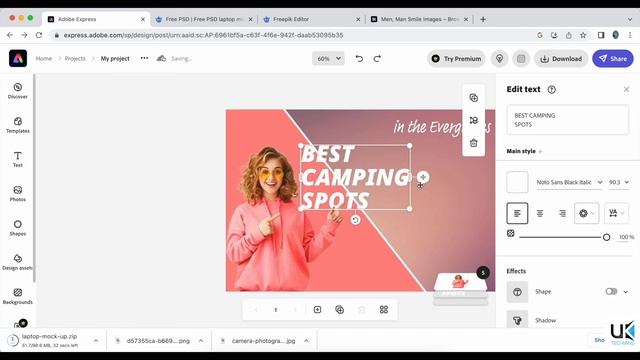Screen dimensions: 640x360
Task: Expand the Shape effect options
Action: (x=626, y=291)
